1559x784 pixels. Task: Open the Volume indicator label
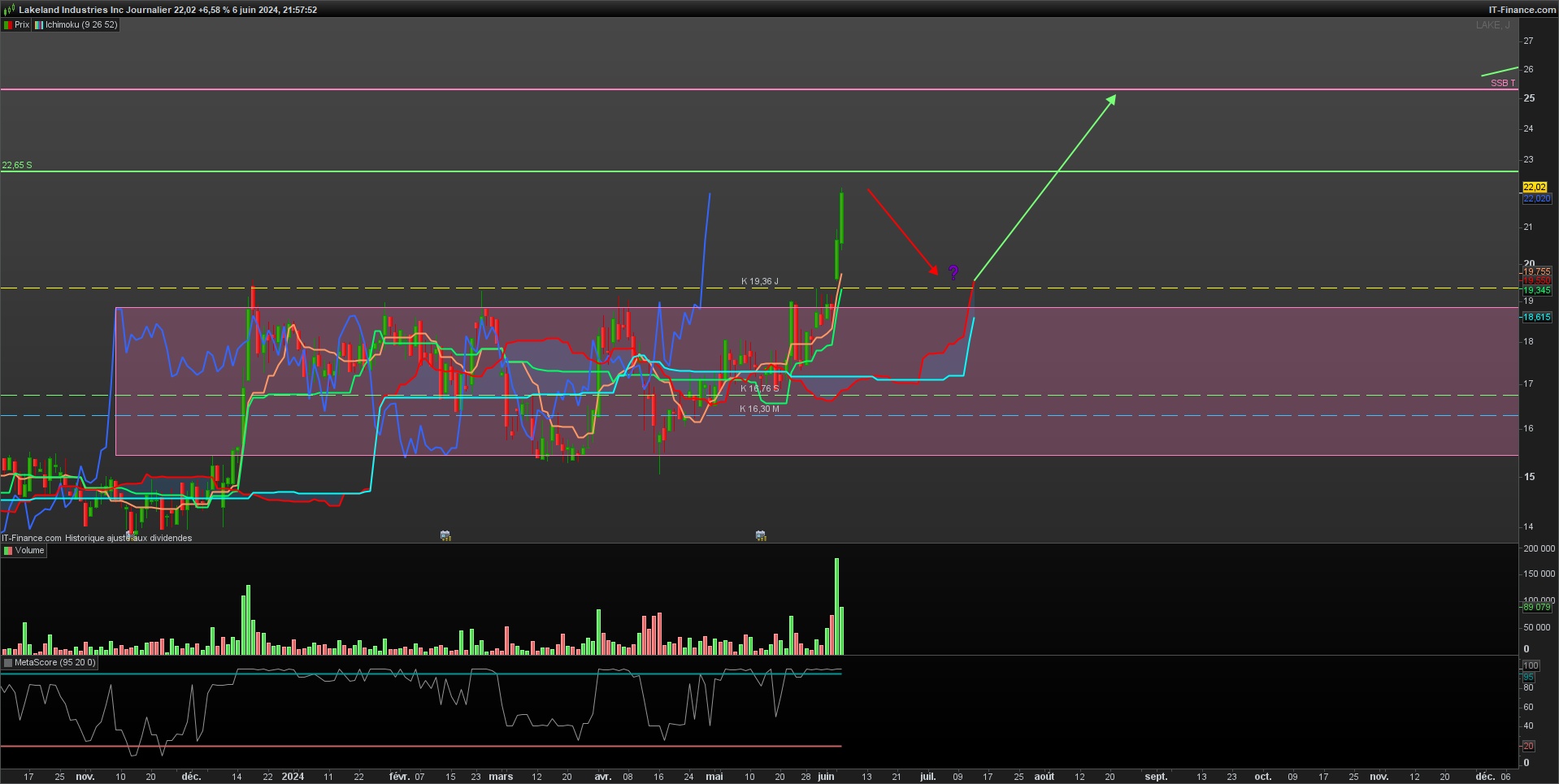[x=30, y=551]
